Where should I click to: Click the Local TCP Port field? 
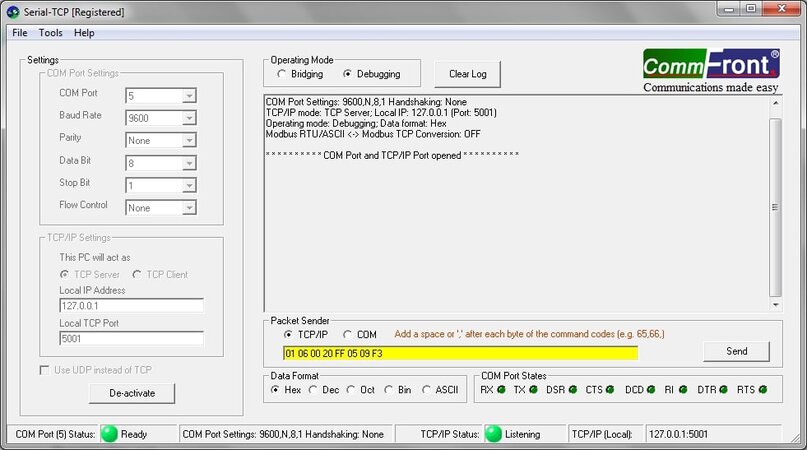click(131, 339)
